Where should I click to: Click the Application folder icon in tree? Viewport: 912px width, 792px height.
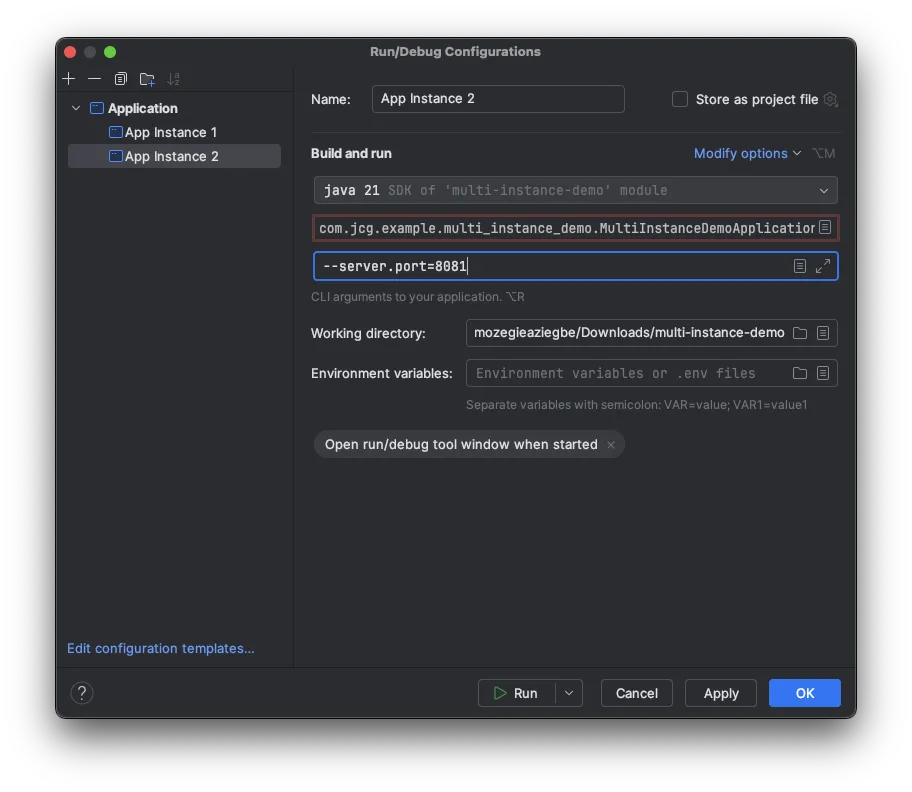click(97, 108)
